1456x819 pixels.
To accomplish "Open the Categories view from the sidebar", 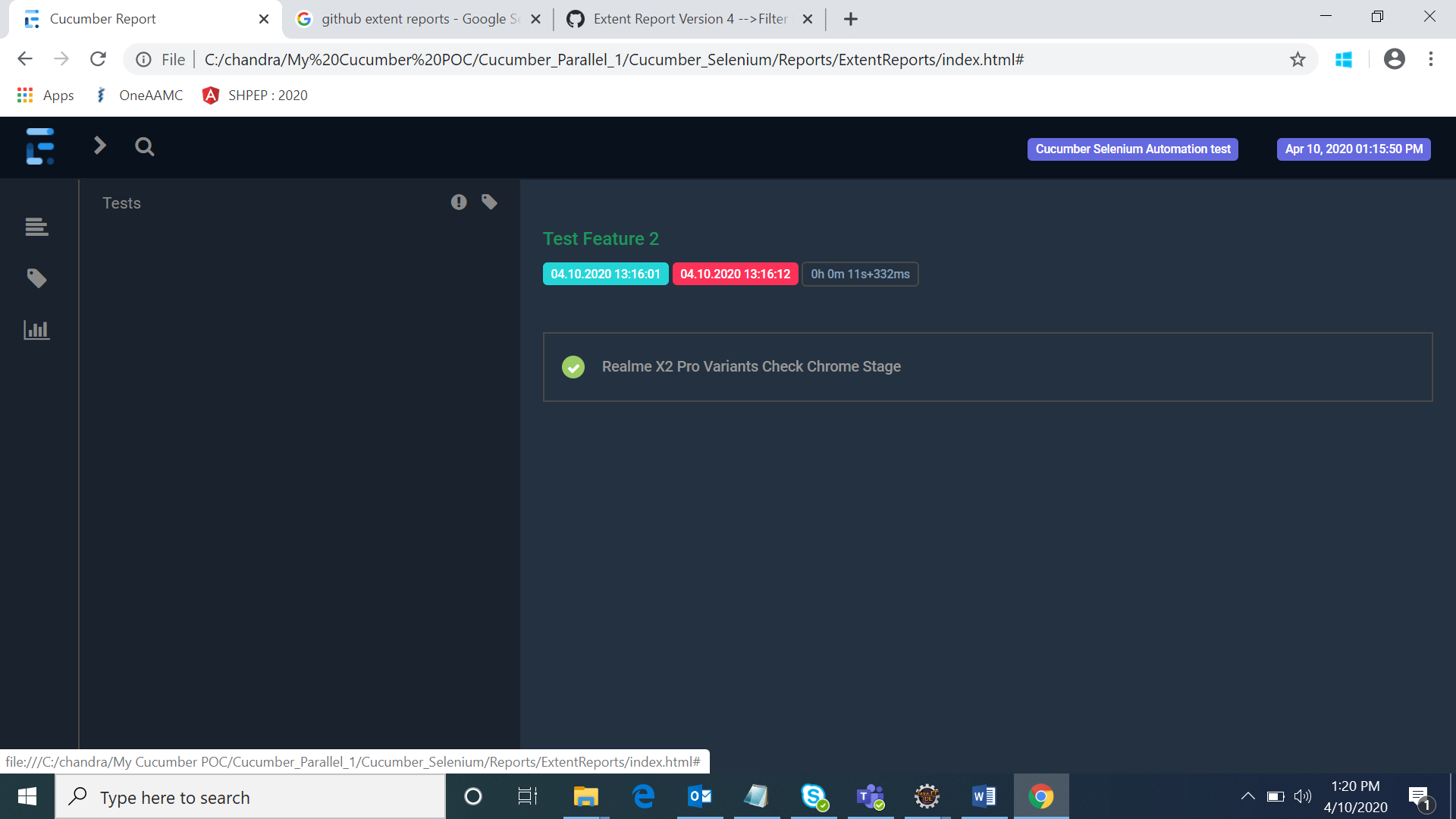I will tap(36, 278).
